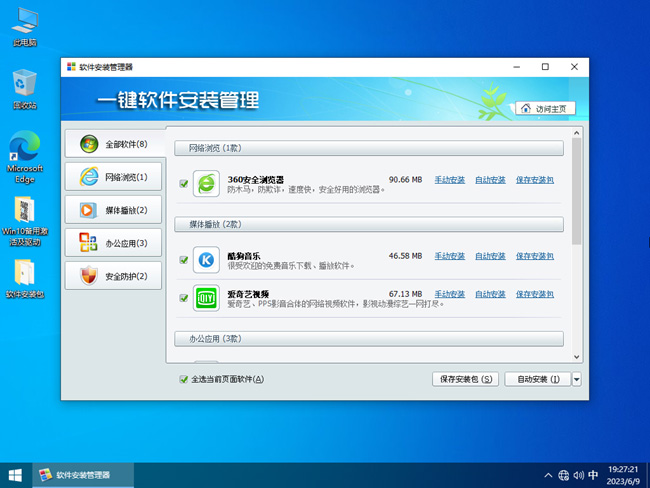Switch to the 安全防护(2) category
The height and width of the screenshot is (488, 650).
coord(113,276)
